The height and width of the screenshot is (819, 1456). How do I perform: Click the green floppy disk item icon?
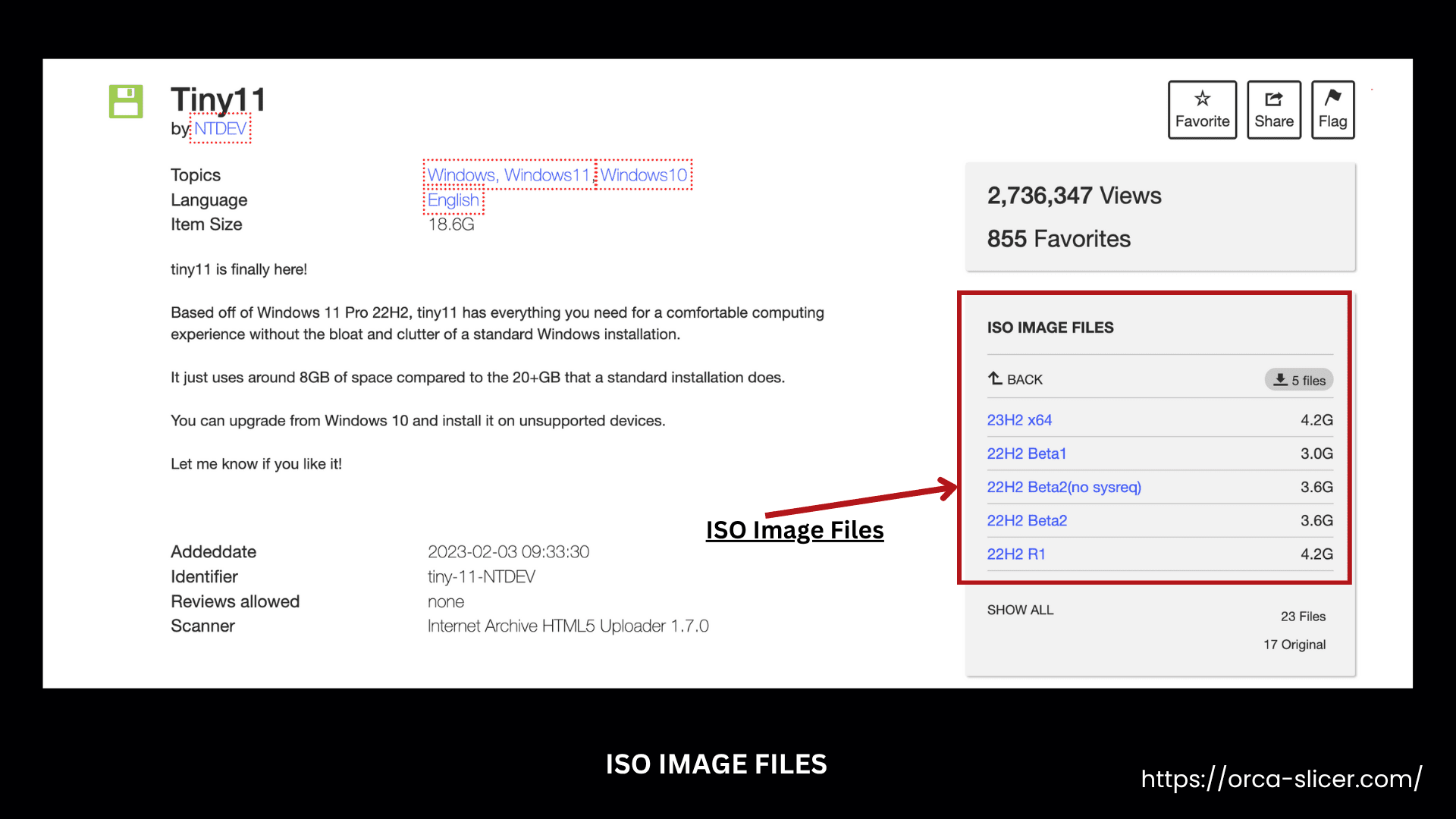tap(125, 101)
